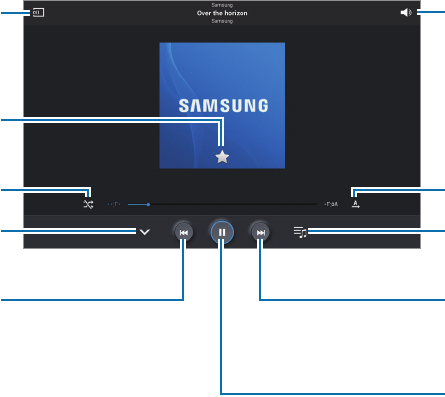The image size is (445, 397).
Task: Click the total duration label right of progress
Action: click(x=331, y=204)
